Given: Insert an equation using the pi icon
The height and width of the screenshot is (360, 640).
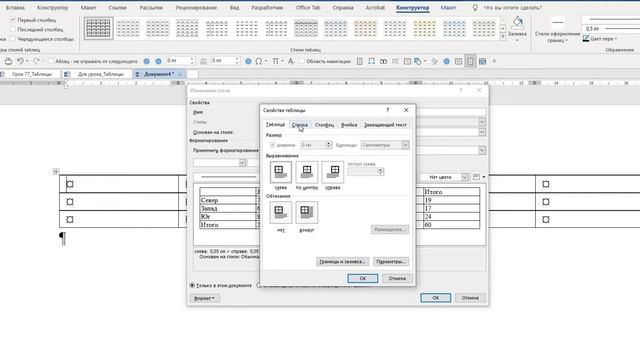Looking at the screenshot, I should [x=276, y=61].
